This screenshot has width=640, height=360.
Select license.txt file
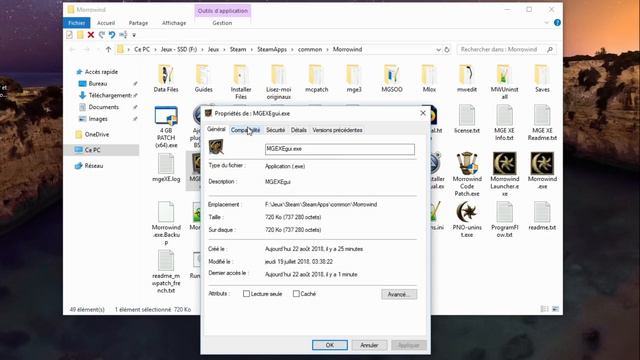coord(467,119)
